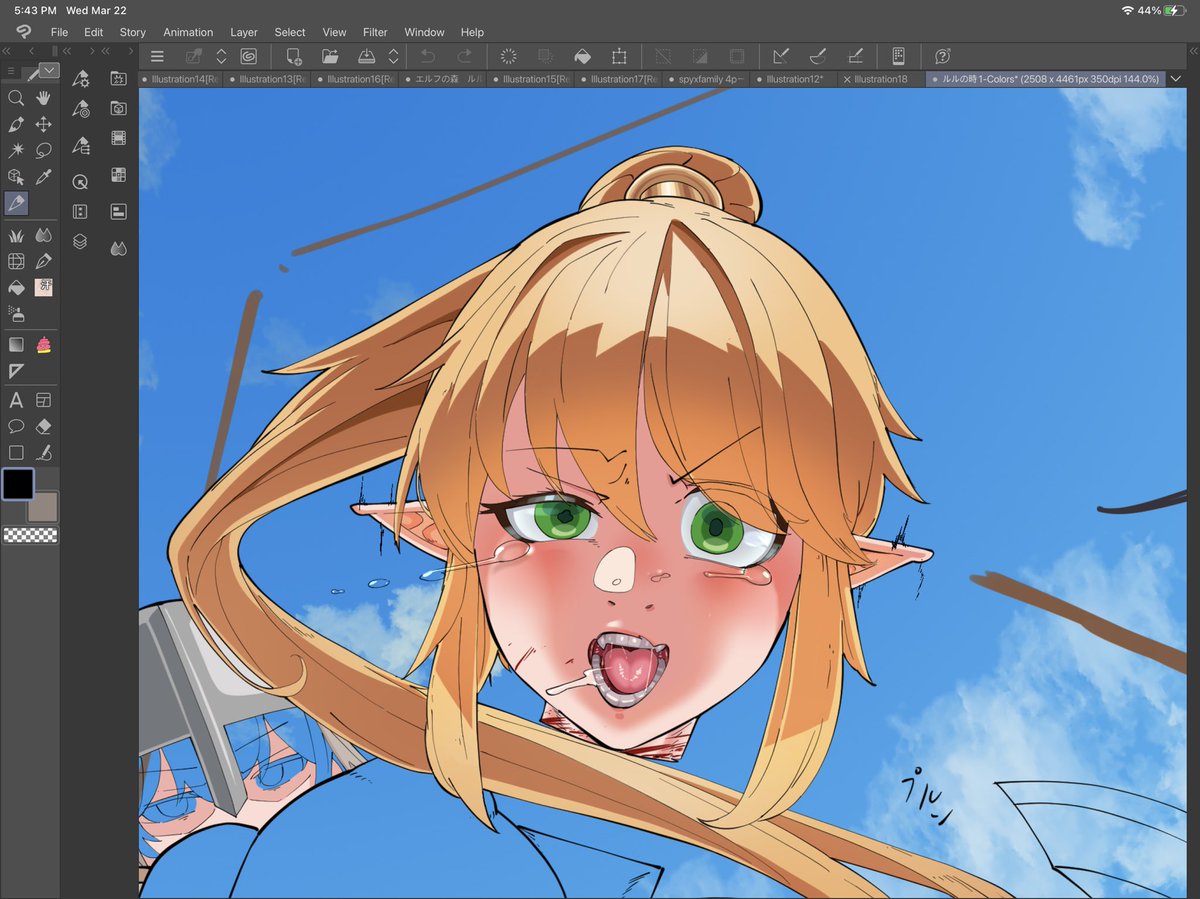Image resolution: width=1200 pixels, height=899 pixels.
Task: Open the Layer menu
Action: [x=244, y=32]
